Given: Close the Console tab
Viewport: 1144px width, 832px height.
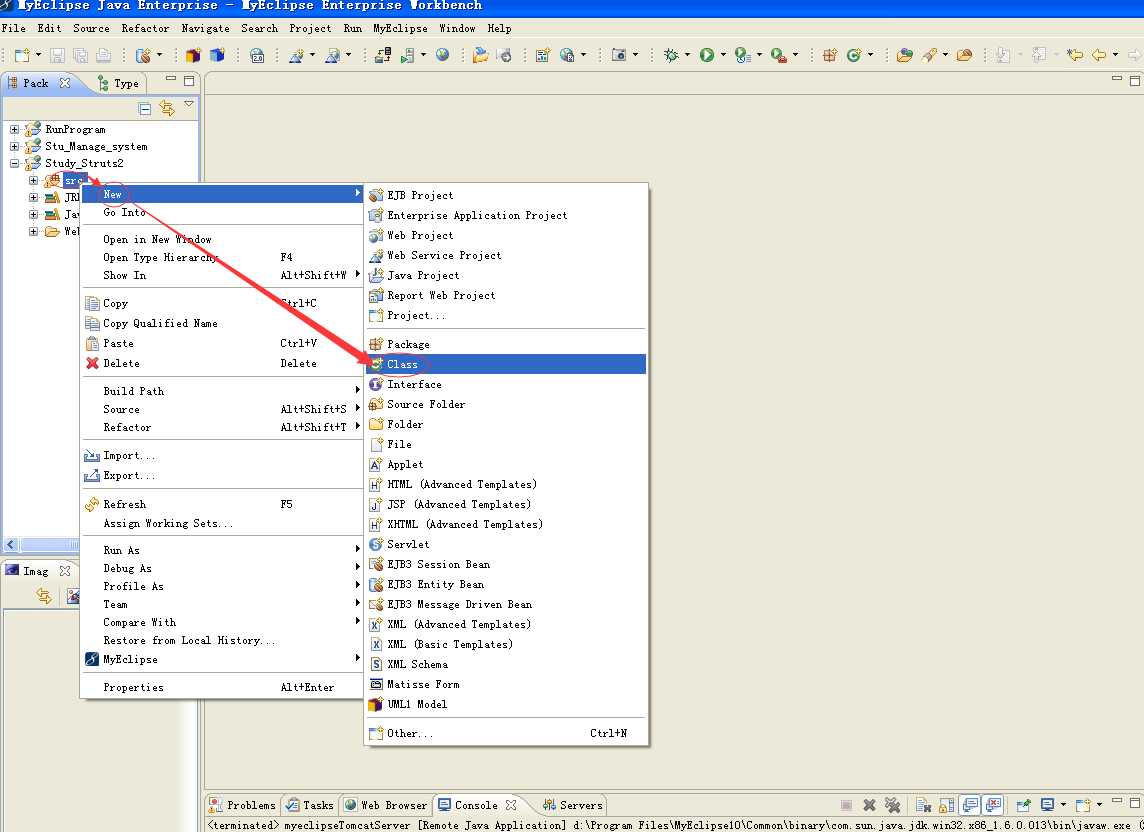Looking at the screenshot, I should click(511, 805).
